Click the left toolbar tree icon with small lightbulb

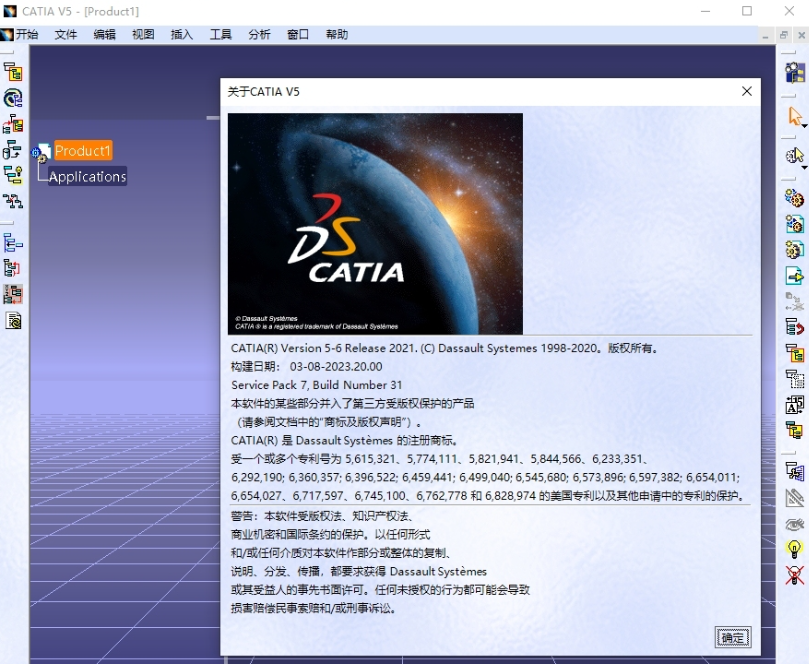tap(13, 175)
